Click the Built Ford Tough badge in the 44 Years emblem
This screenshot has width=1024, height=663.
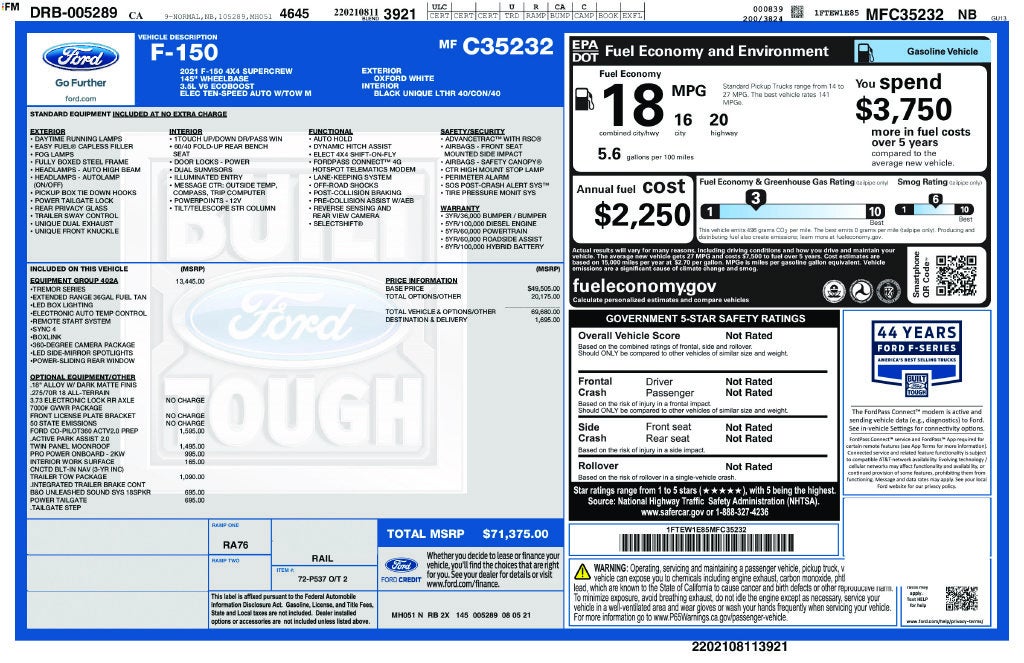916,384
